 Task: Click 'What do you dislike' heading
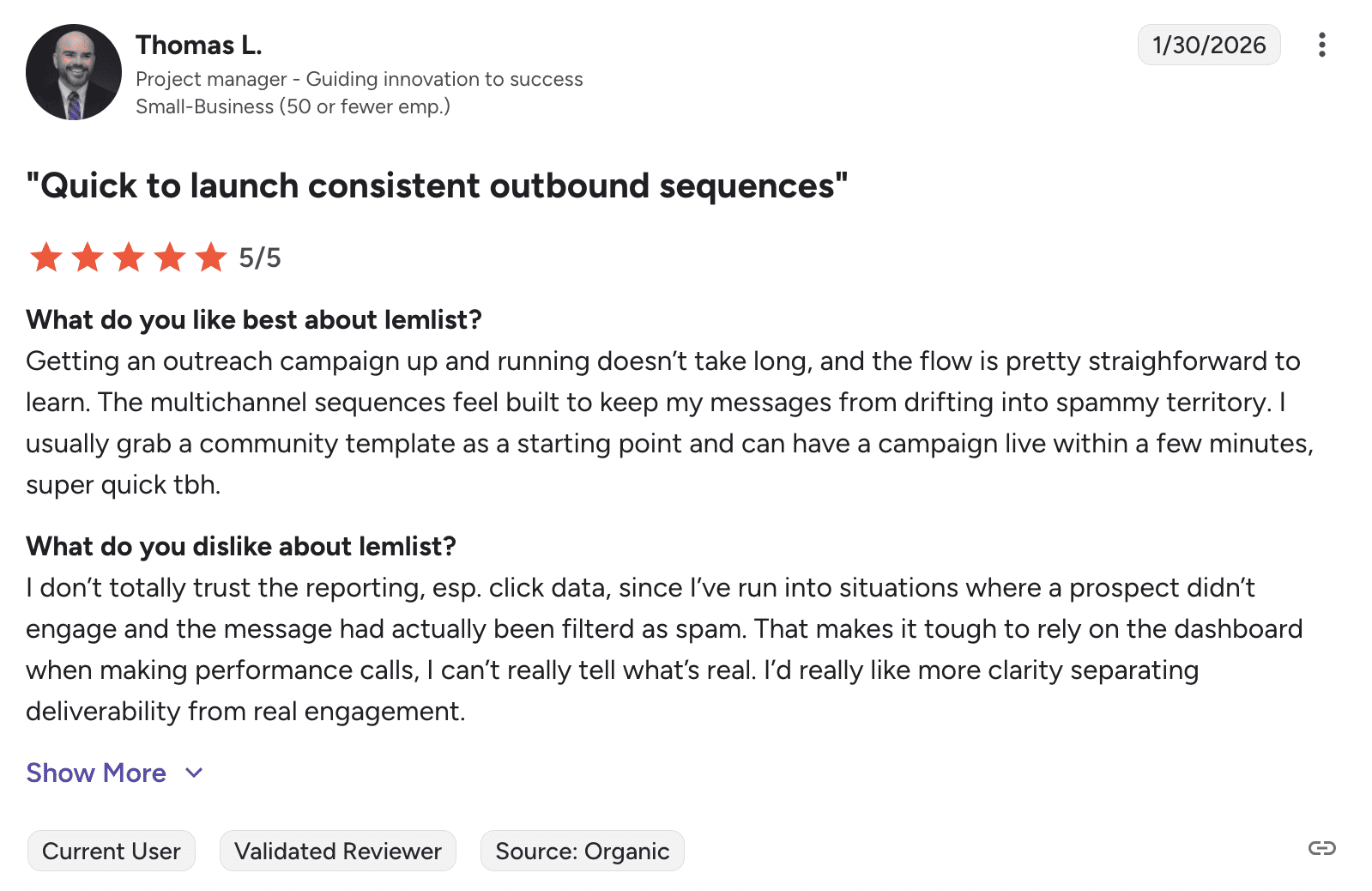[x=241, y=546]
